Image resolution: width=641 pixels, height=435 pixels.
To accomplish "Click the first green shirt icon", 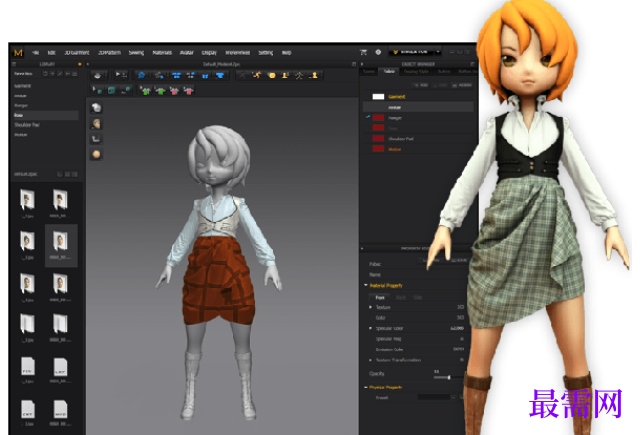I will 145,90.
